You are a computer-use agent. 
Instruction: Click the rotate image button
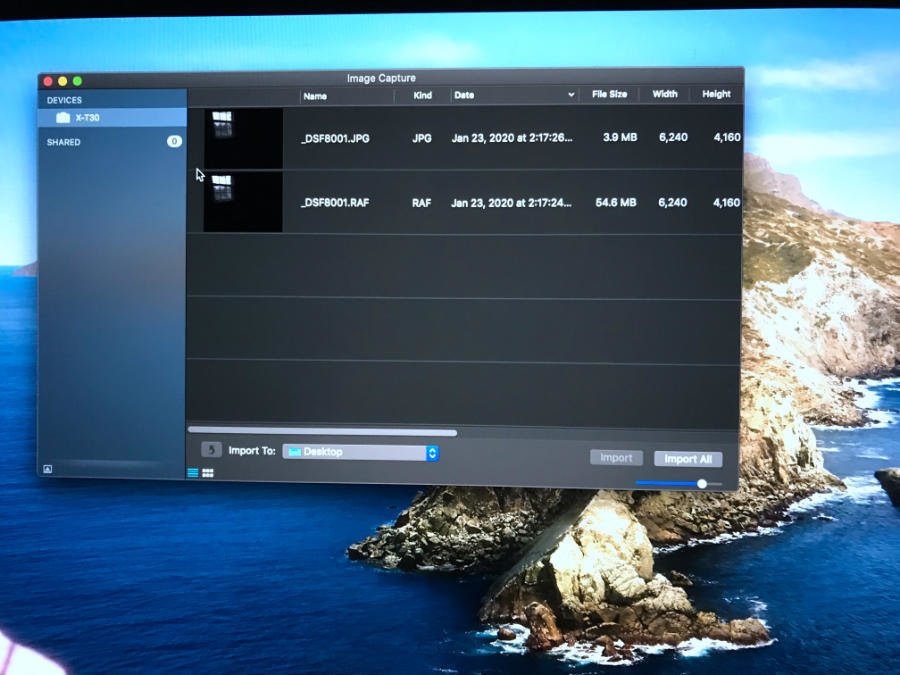pyautogui.click(x=210, y=450)
